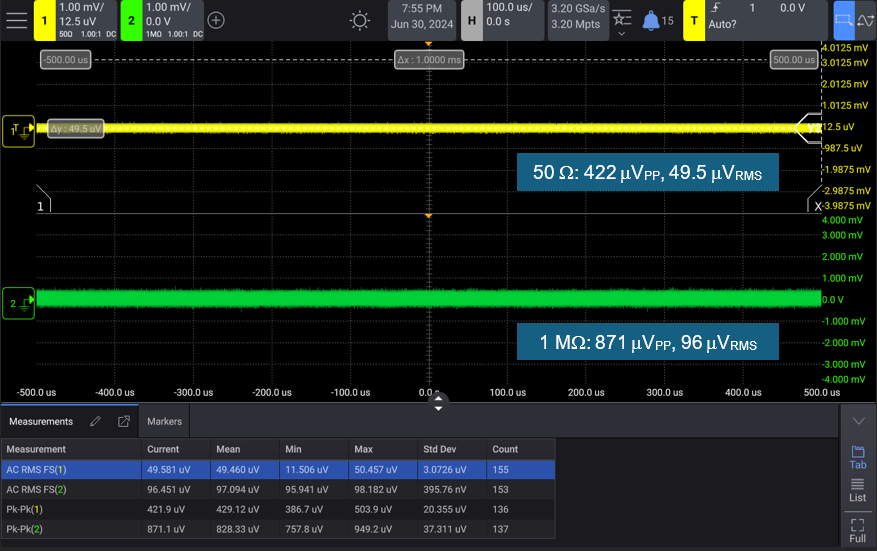Screen dimensions: 877x551
Task: Select the Pk-Pk(2) measurement row
Action: tap(278, 529)
